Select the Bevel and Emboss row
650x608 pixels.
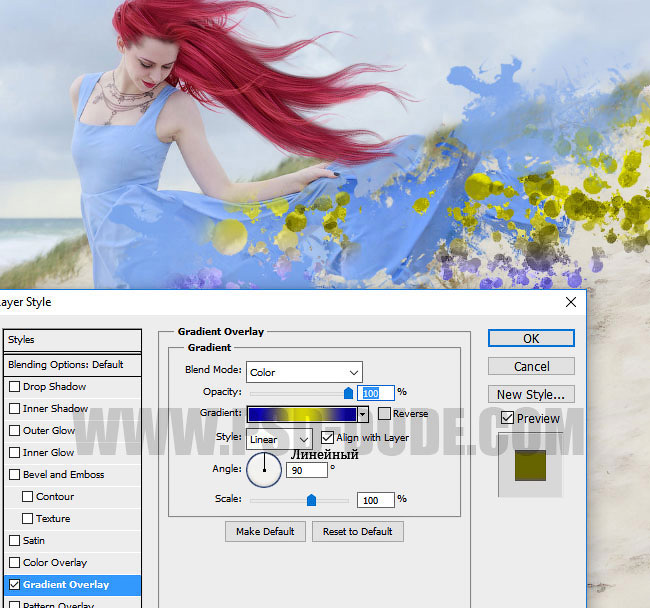73,474
